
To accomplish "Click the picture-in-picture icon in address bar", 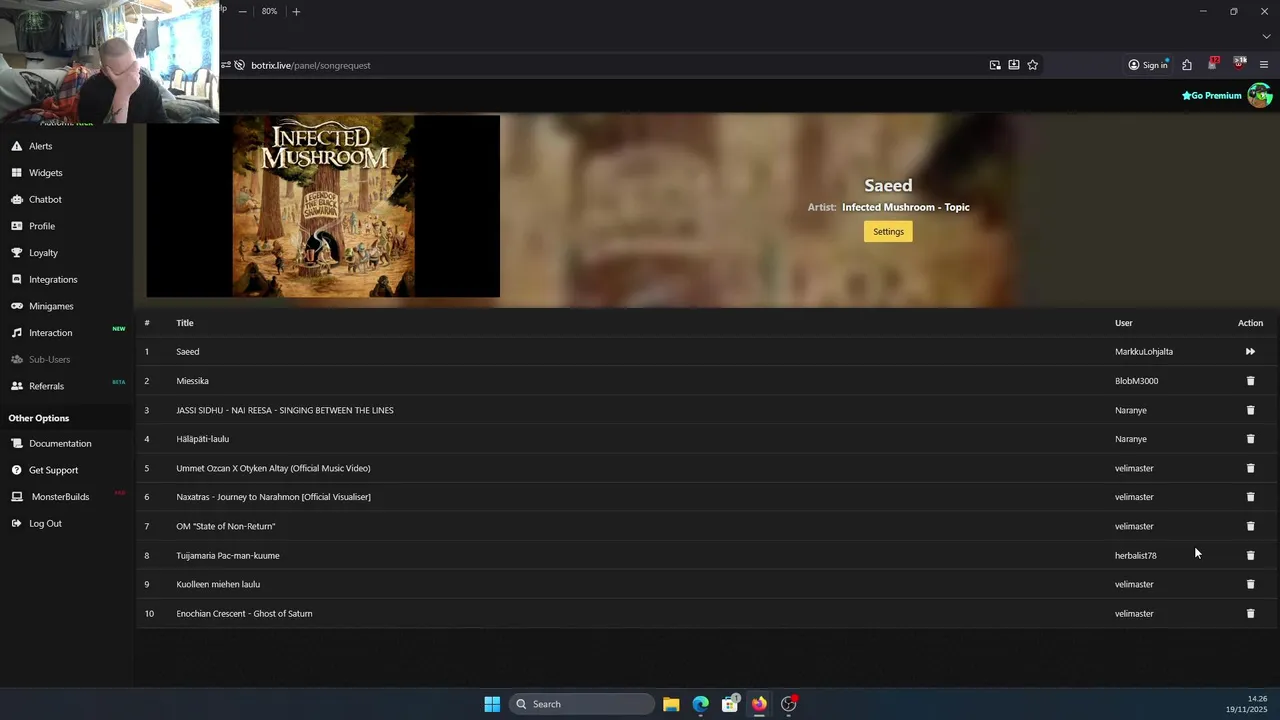I will point(995,65).
